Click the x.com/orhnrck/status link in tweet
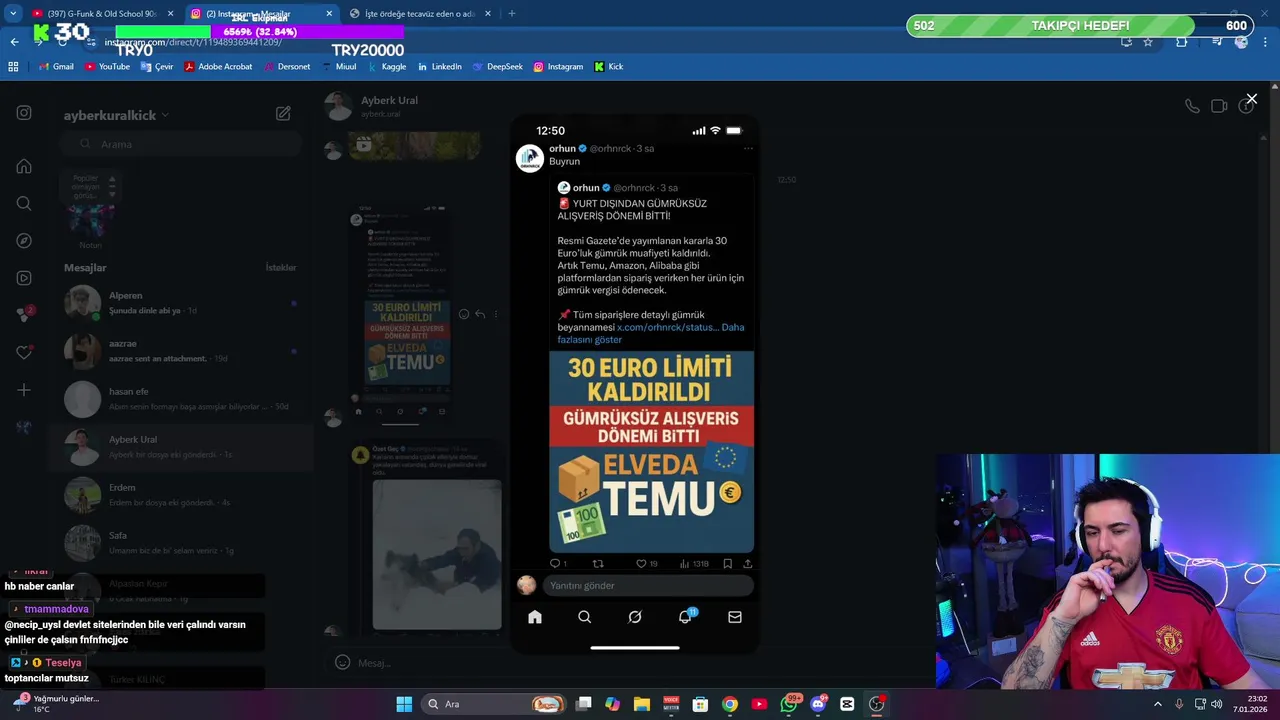This screenshot has width=1280, height=720. pyautogui.click(x=668, y=327)
